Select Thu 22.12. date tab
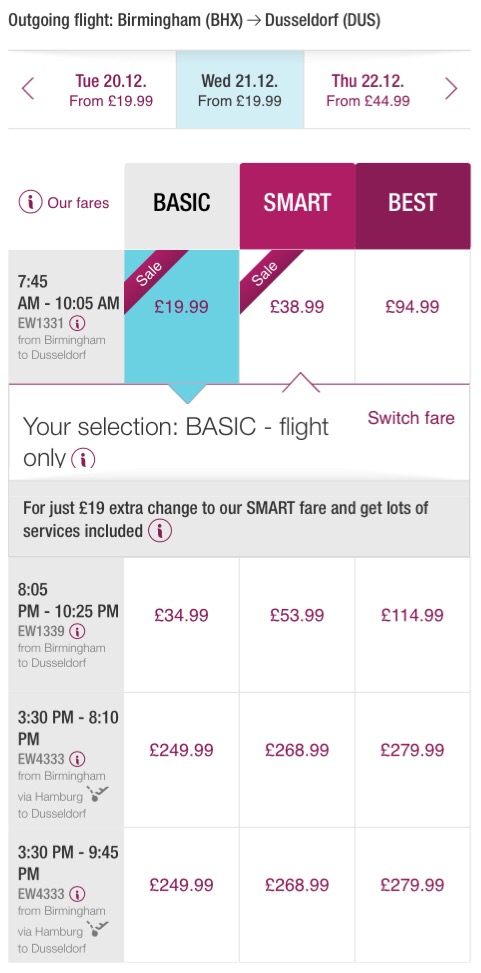The image size is (481, 973). tap(368, 90)
